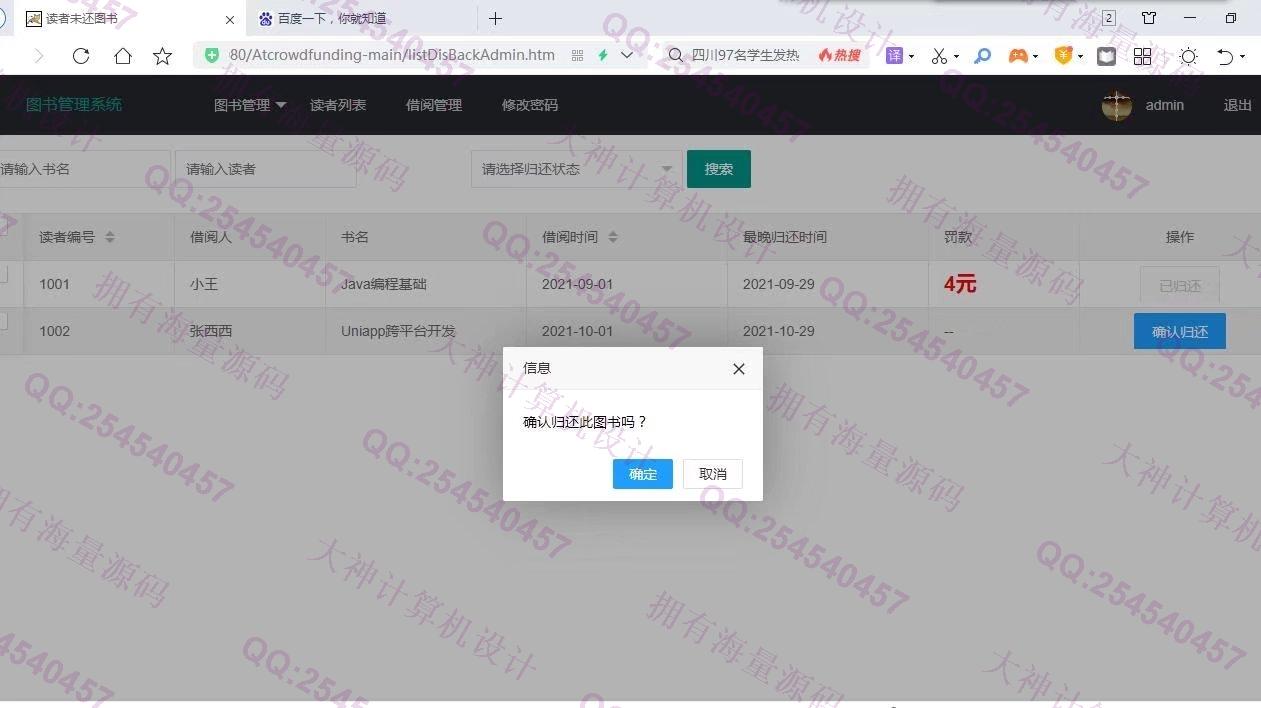
Task: Sort by the 读者编号 column arrows
Action: [110, 237]
